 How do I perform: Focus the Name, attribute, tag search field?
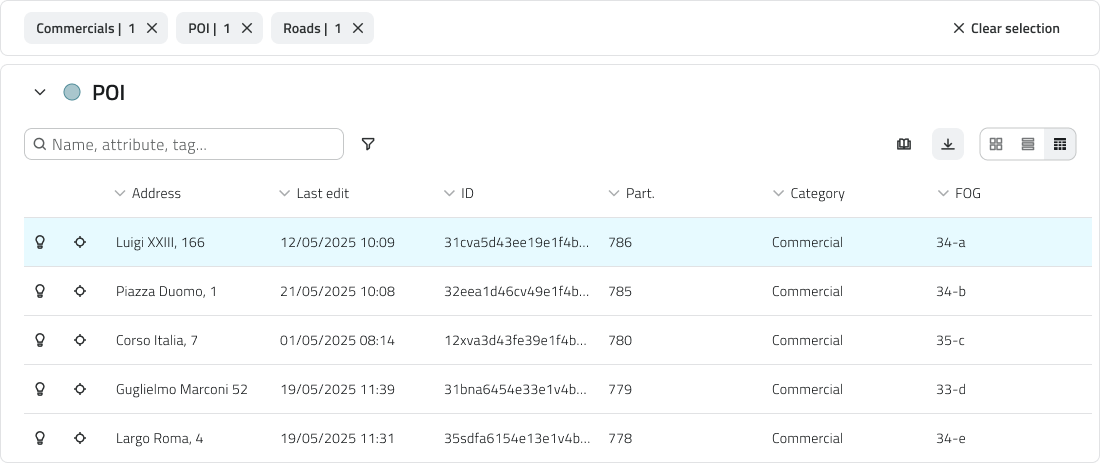coord(190,145)
